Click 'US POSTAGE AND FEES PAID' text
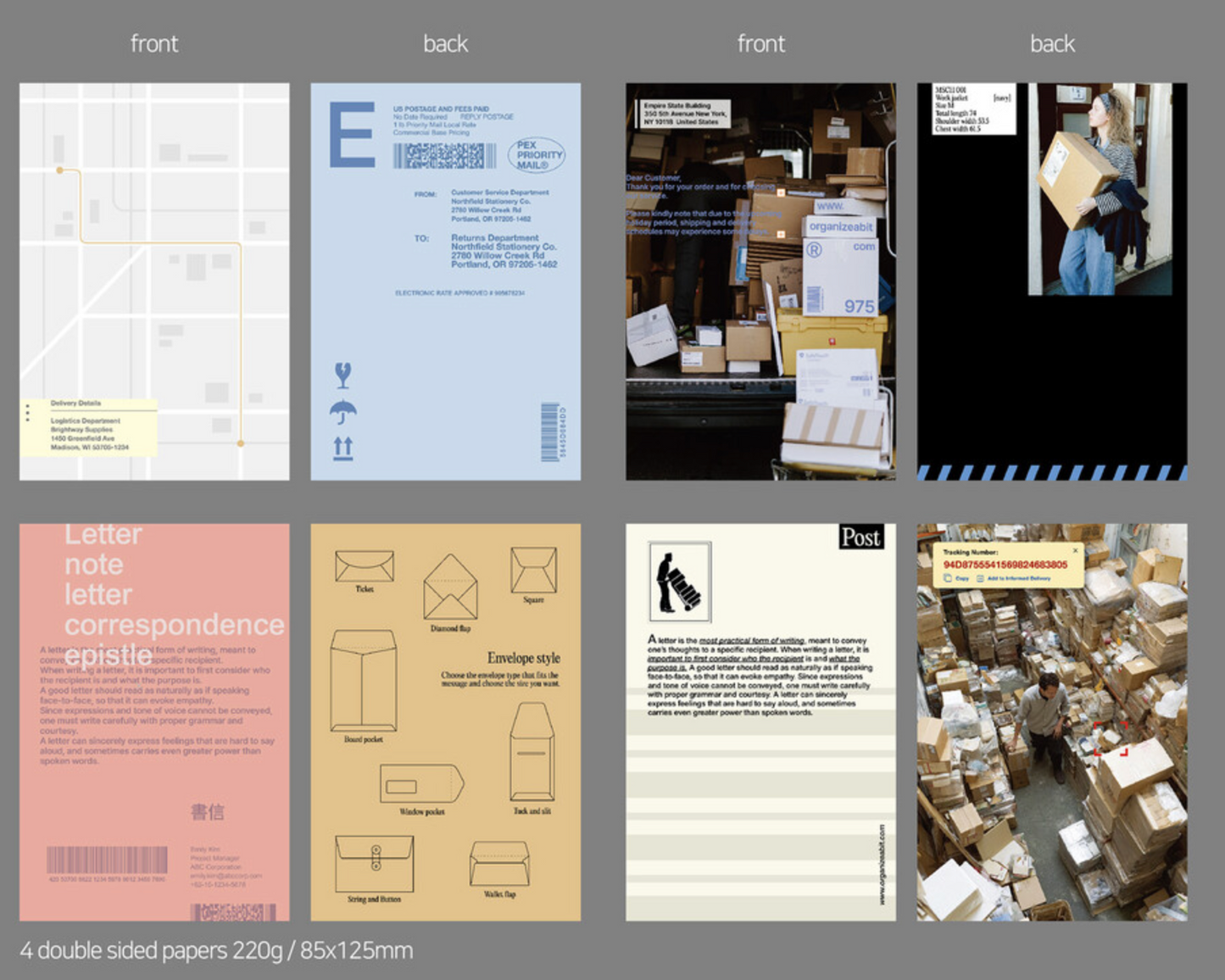Viewport: 1225px width, 980px height. [x=441, y=109]
